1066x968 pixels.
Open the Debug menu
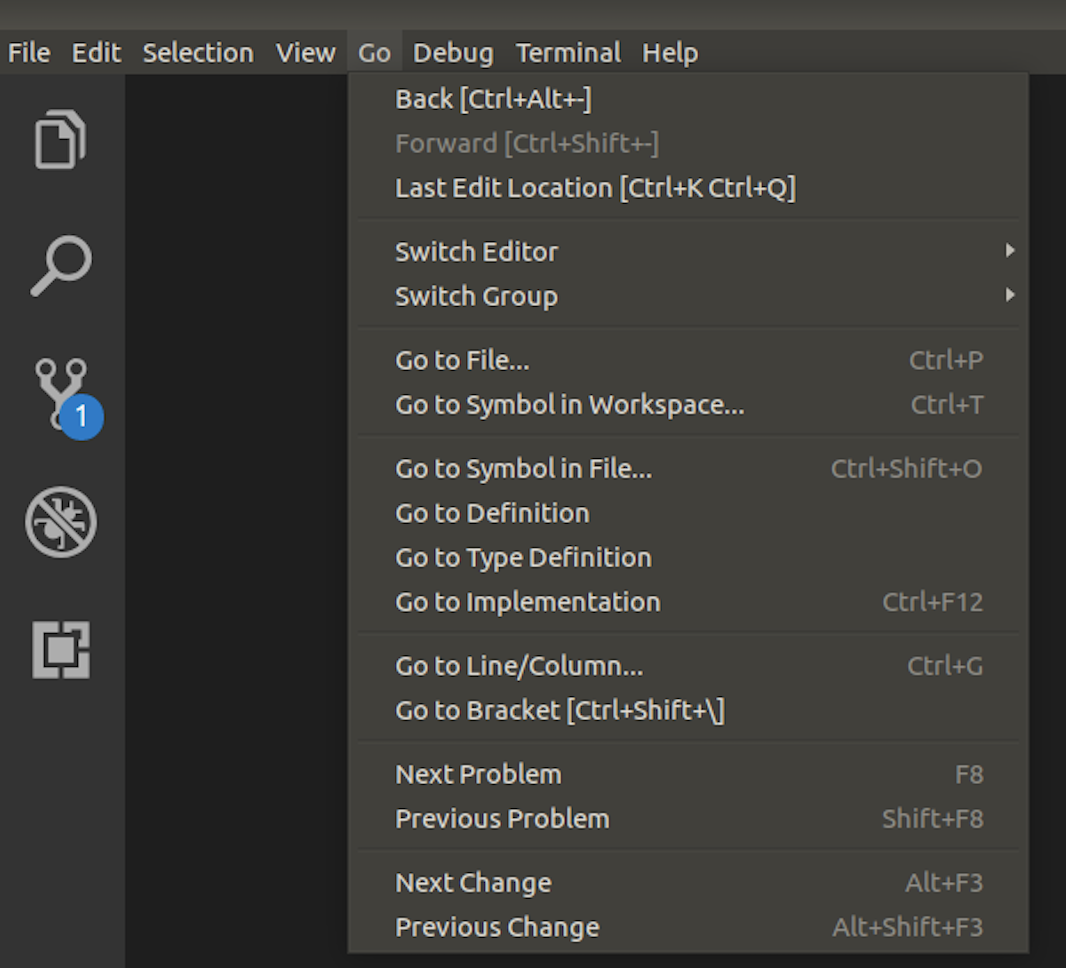tap(452, 52)
